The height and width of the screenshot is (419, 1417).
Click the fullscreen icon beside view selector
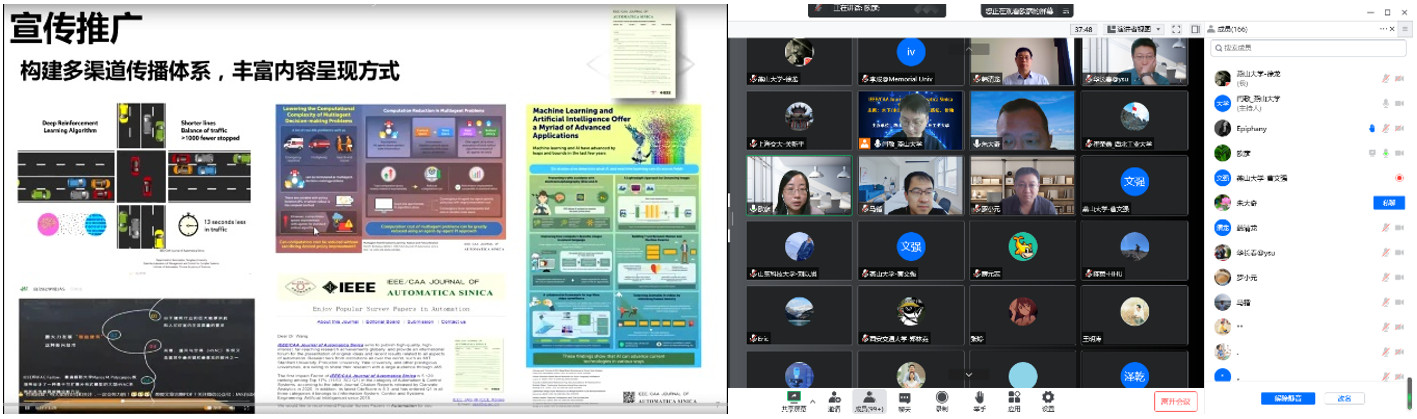coord(1177,29)
